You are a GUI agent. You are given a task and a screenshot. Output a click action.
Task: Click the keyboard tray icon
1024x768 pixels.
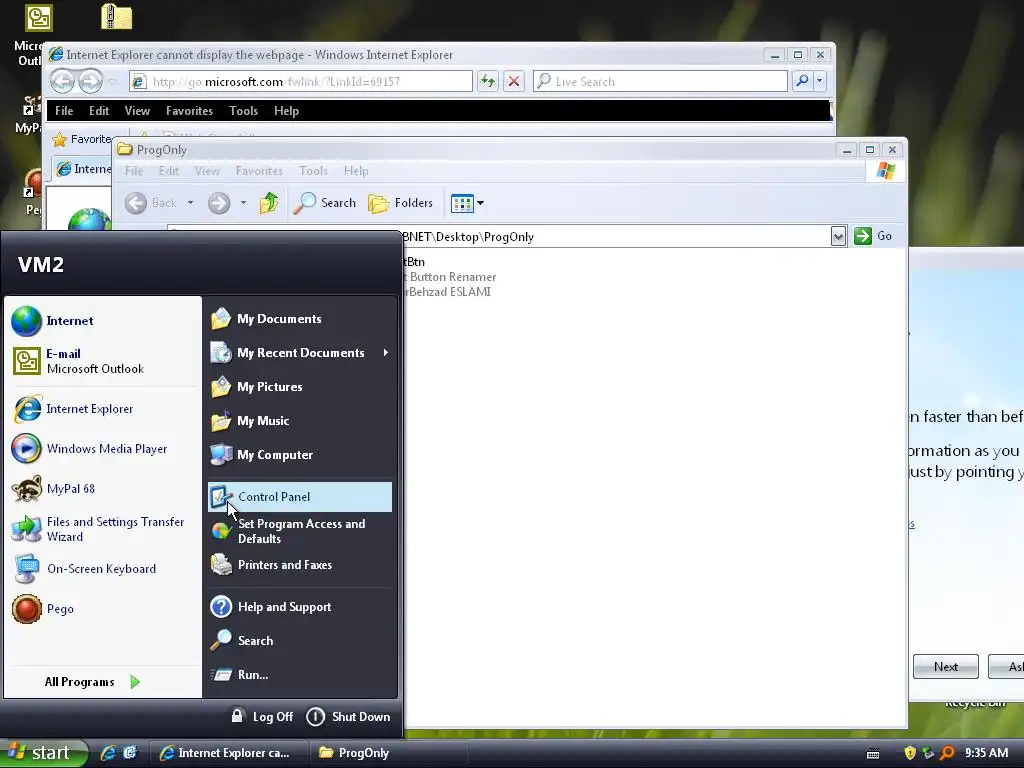point(873,754)
